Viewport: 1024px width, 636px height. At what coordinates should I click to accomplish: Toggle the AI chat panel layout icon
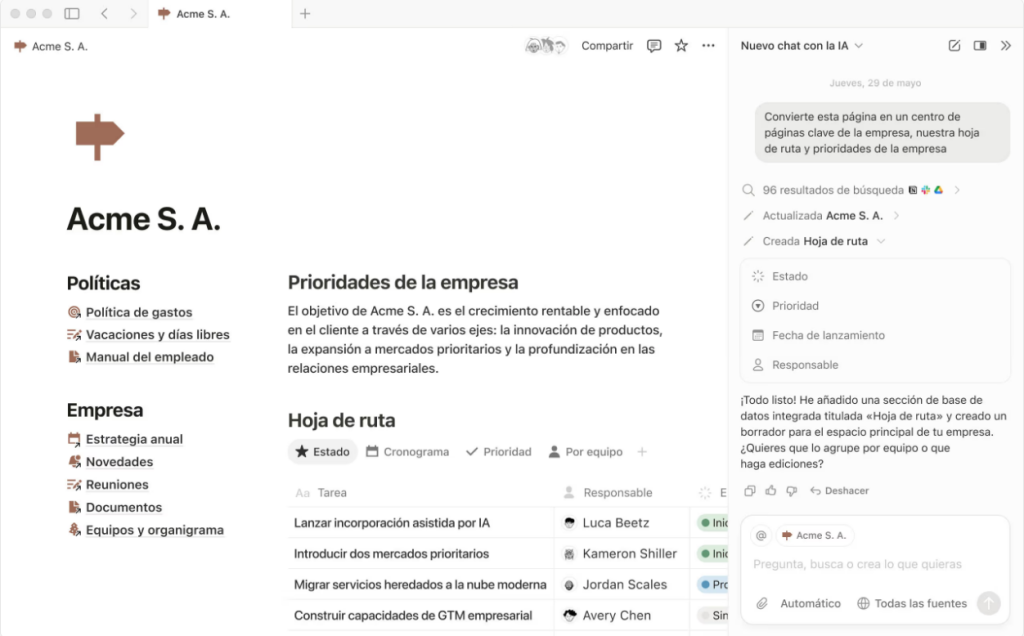980,46
